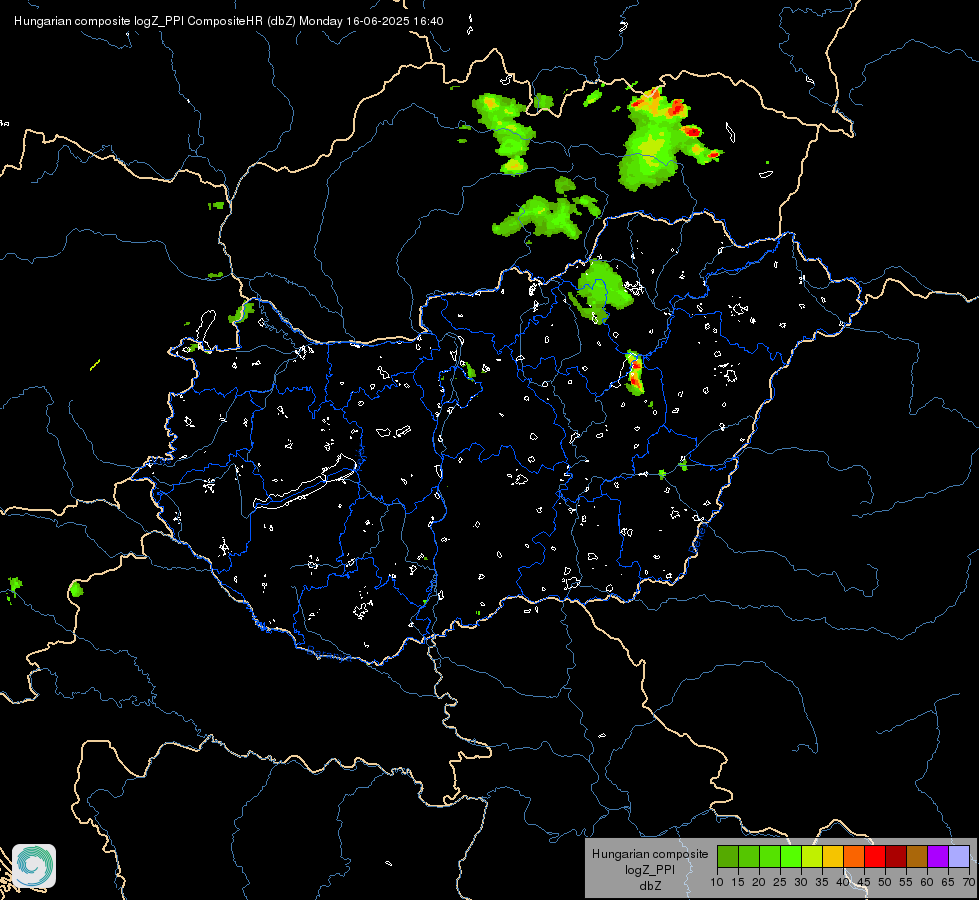Click the date '16-06-2025 16:40' in title
979x900 pixels.
click(x=395, y=21)
